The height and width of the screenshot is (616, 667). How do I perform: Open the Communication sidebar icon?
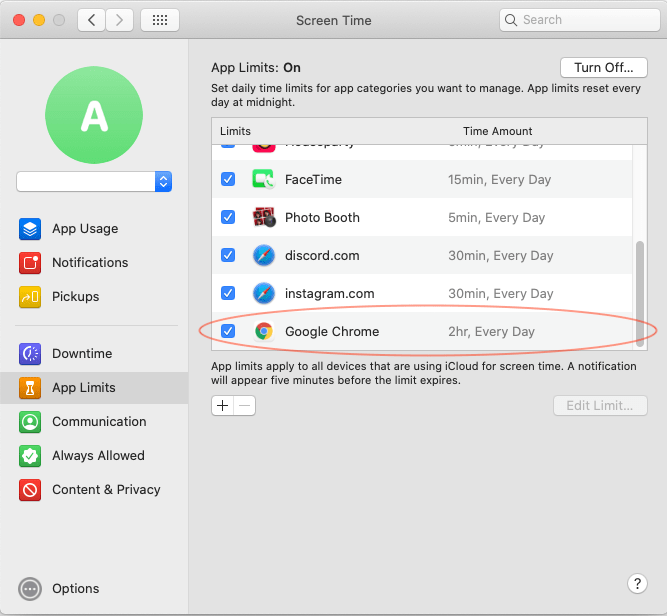pos(30,422)
